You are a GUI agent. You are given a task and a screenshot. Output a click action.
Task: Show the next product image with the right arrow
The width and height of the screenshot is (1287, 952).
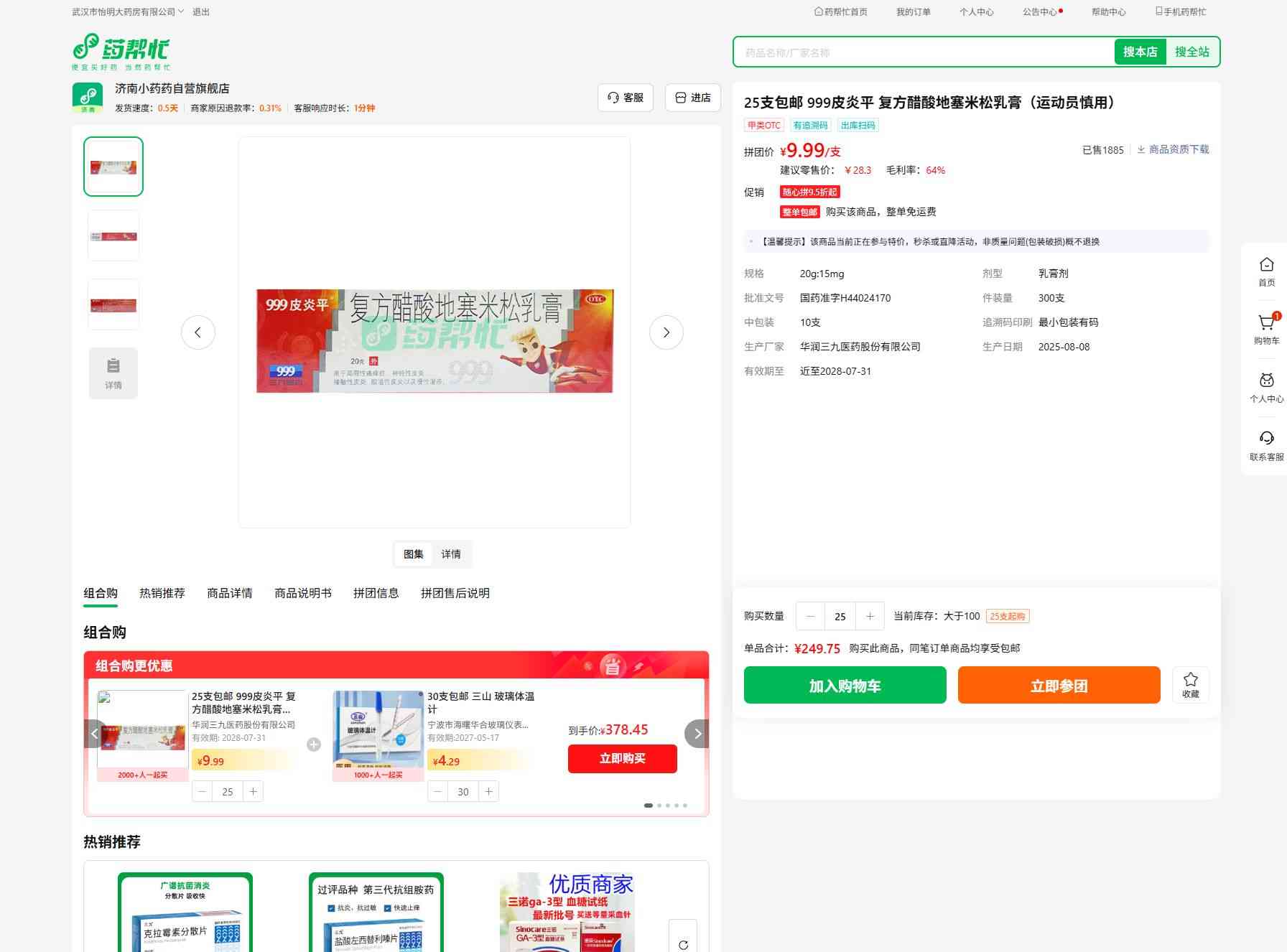[x=666, y=332]
